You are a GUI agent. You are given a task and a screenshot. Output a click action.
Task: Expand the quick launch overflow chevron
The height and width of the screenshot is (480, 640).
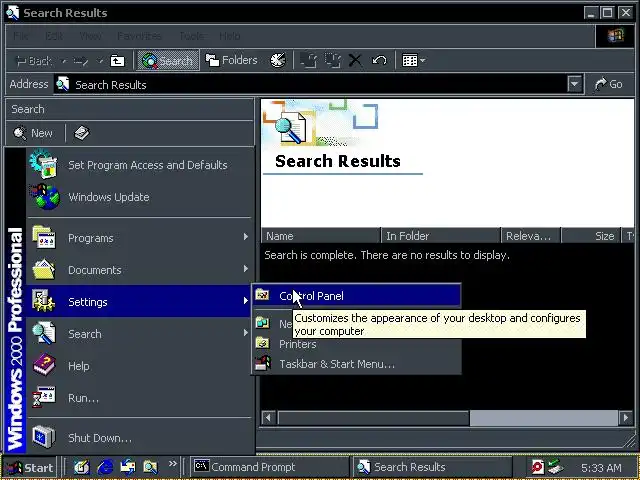tap(173, 463)
